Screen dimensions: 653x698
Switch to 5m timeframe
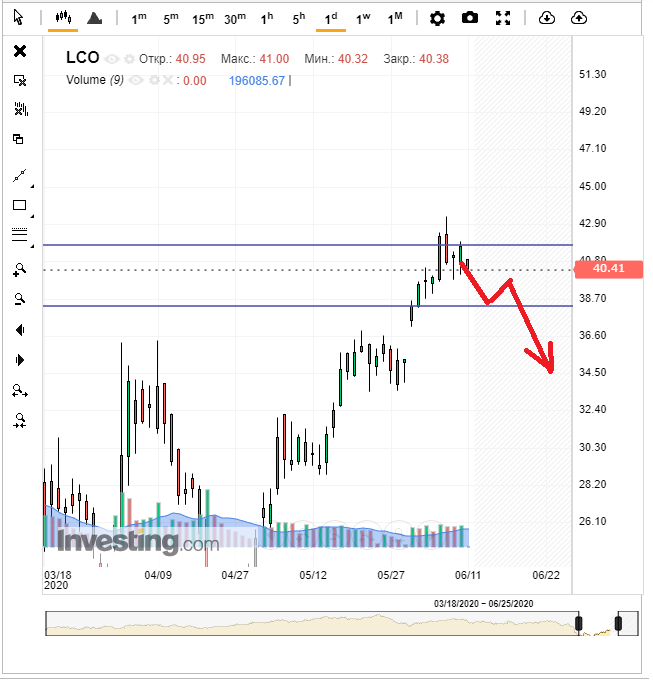click(x=170, y=19)
